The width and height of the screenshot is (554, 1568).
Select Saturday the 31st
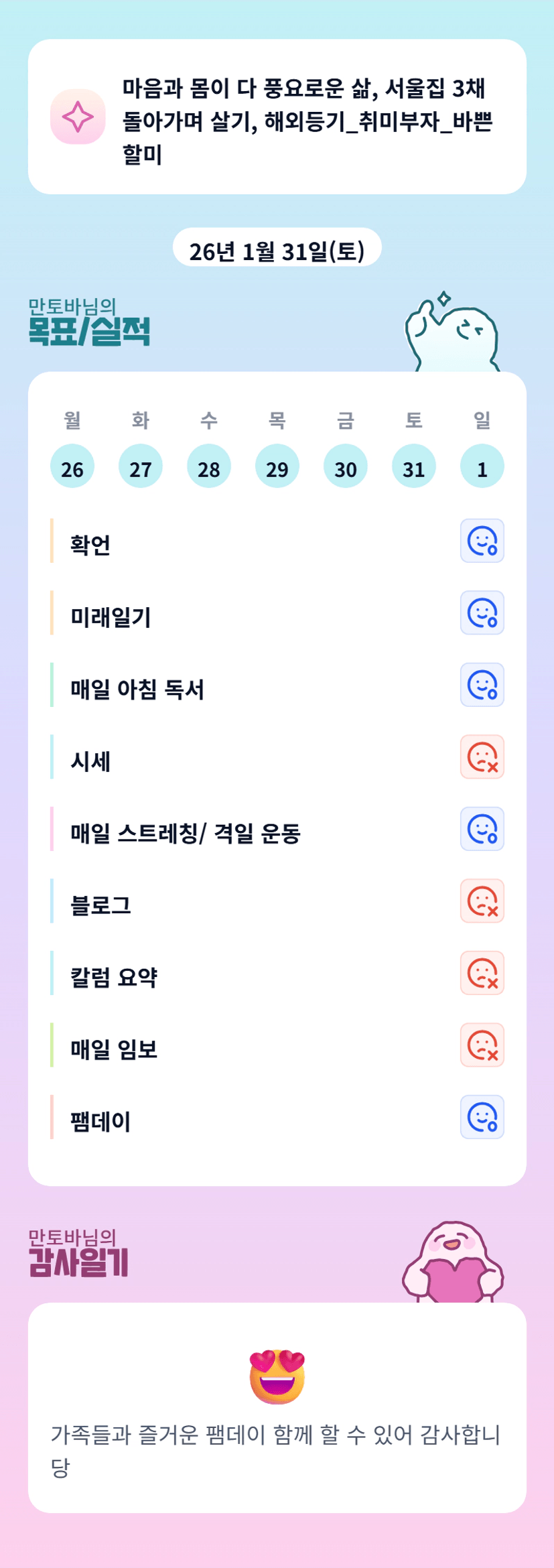coord(413,466)
